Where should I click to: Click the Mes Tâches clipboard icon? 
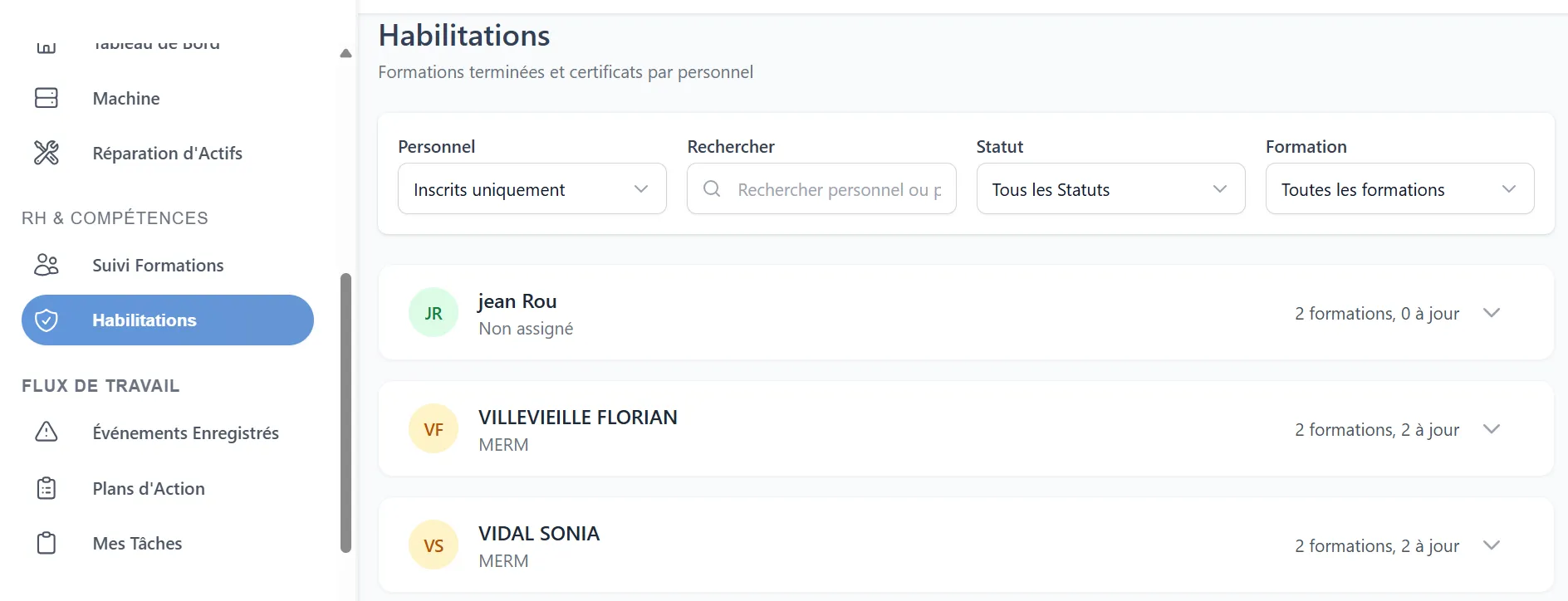(47, 543)
